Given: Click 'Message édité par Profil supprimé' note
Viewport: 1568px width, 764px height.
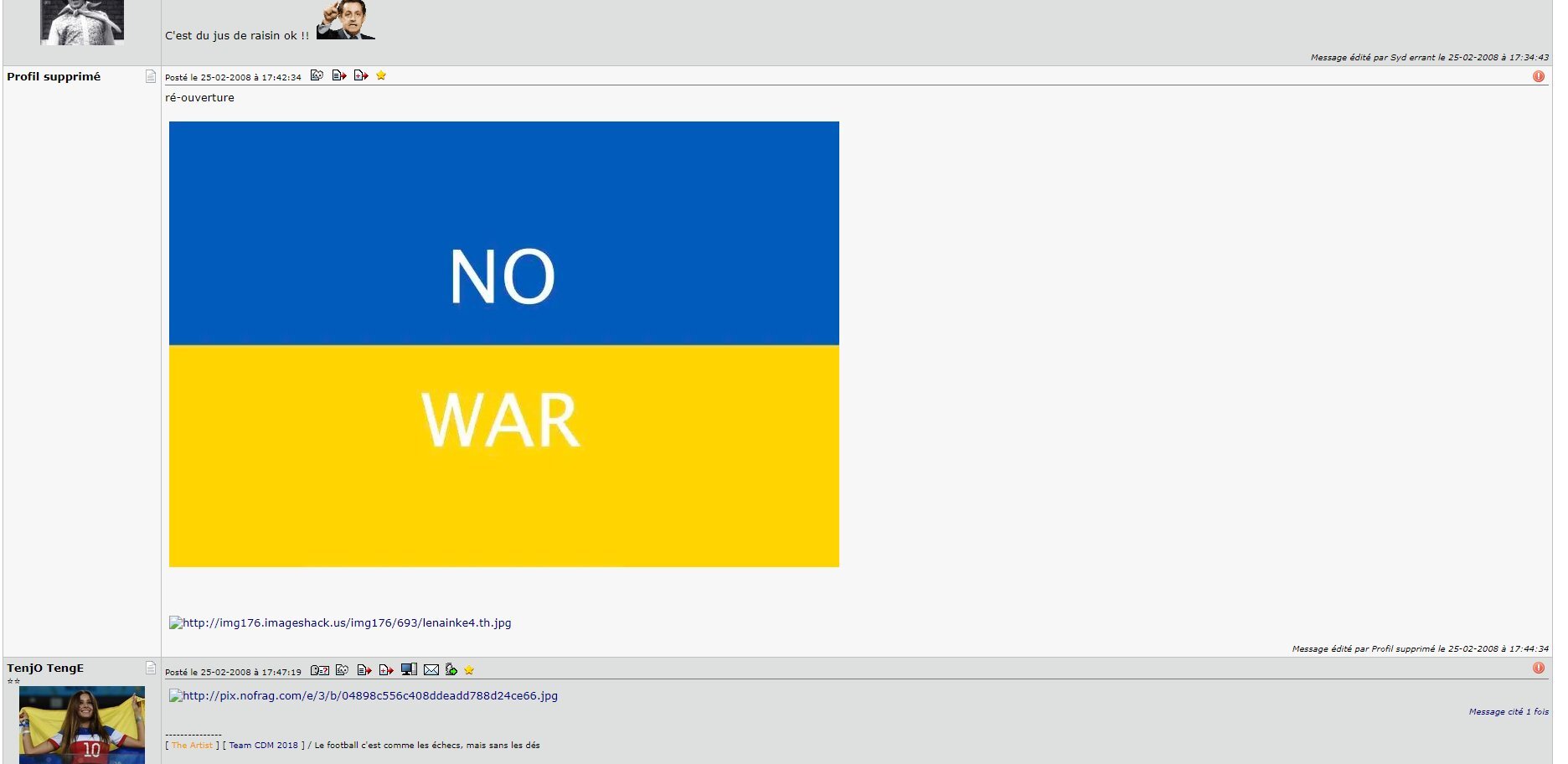Looking at the screenshot, I should coord(1421,649).
